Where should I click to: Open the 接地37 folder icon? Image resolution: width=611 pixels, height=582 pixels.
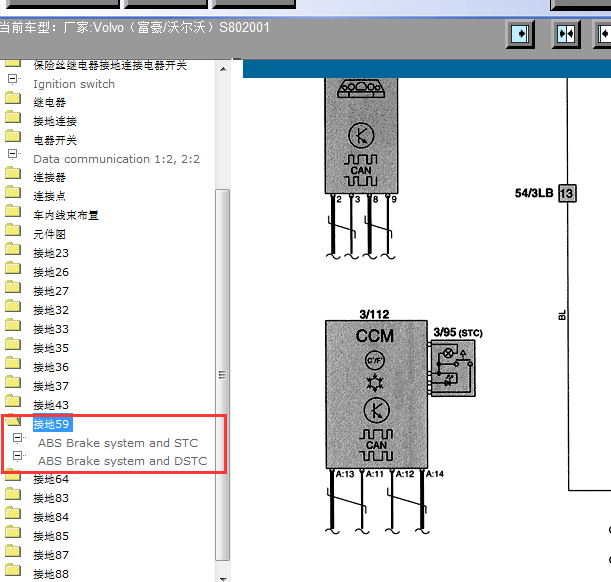13,383
